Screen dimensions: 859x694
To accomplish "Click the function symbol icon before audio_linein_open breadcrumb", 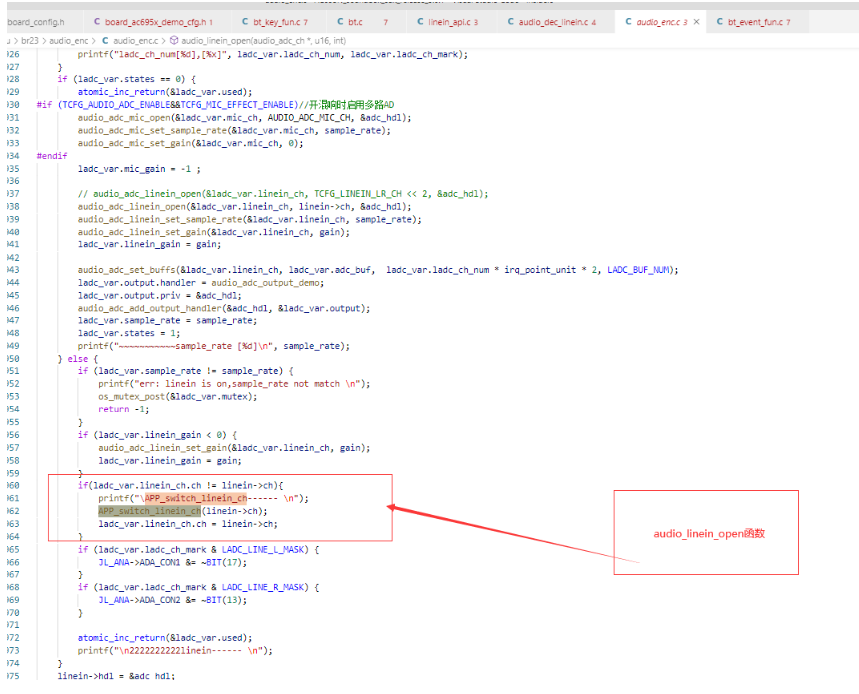I will click(x=174, y=41).
